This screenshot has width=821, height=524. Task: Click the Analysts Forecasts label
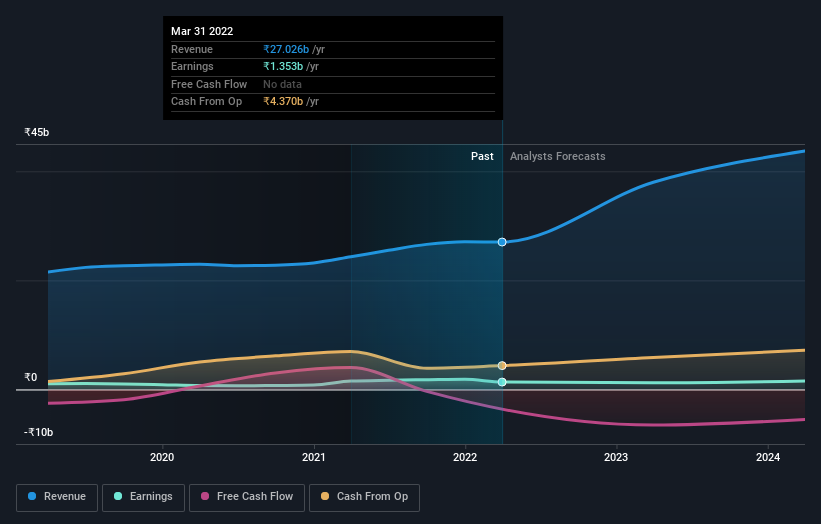tap(558, 157)
